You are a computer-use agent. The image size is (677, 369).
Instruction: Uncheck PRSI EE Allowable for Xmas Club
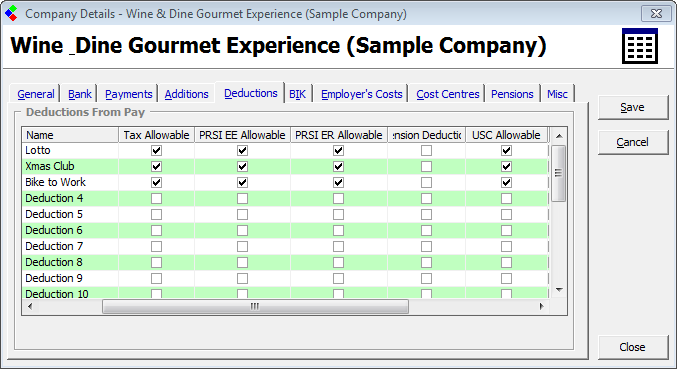(x=242, y=167)
